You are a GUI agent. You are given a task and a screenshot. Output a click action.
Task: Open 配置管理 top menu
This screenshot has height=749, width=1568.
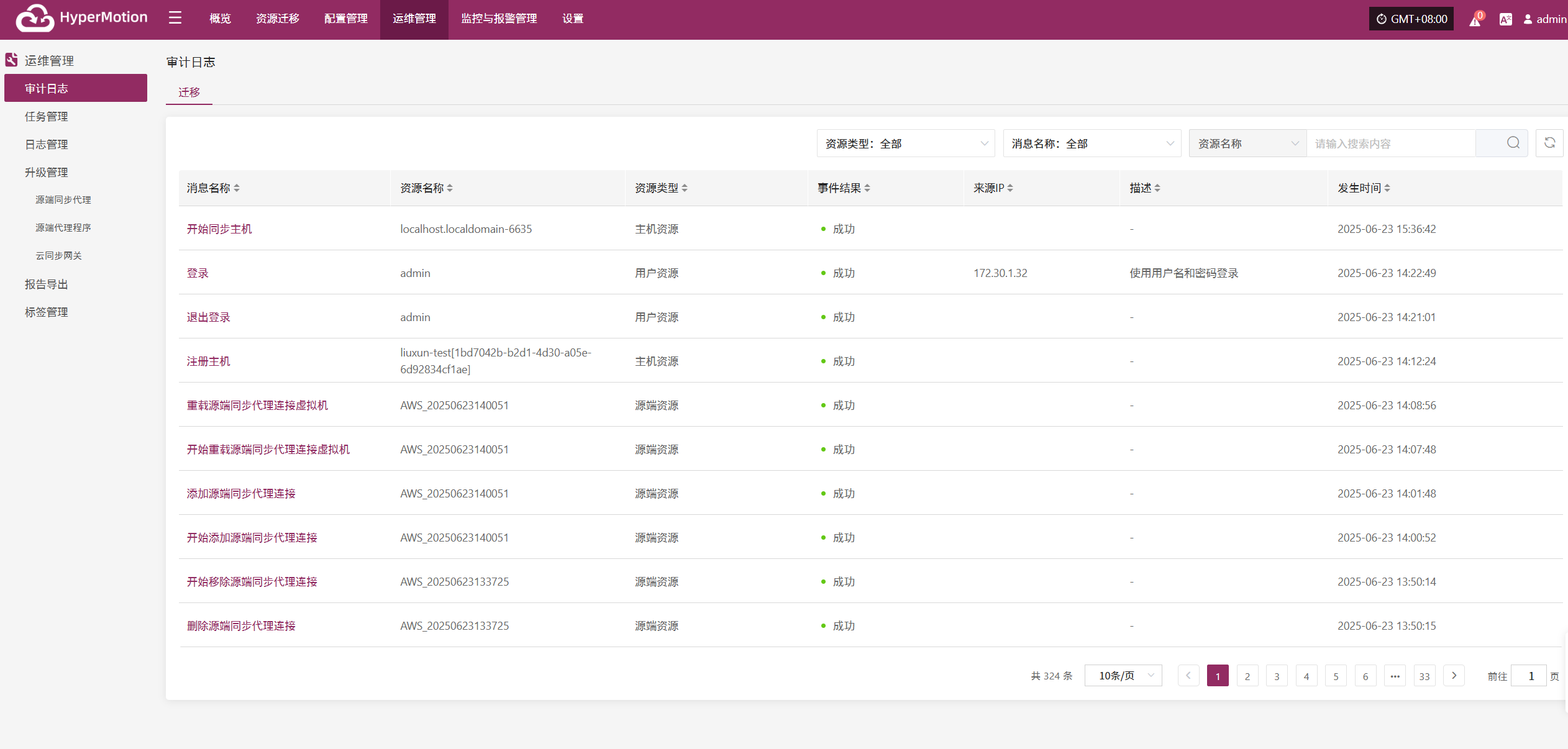coord(346,19)
